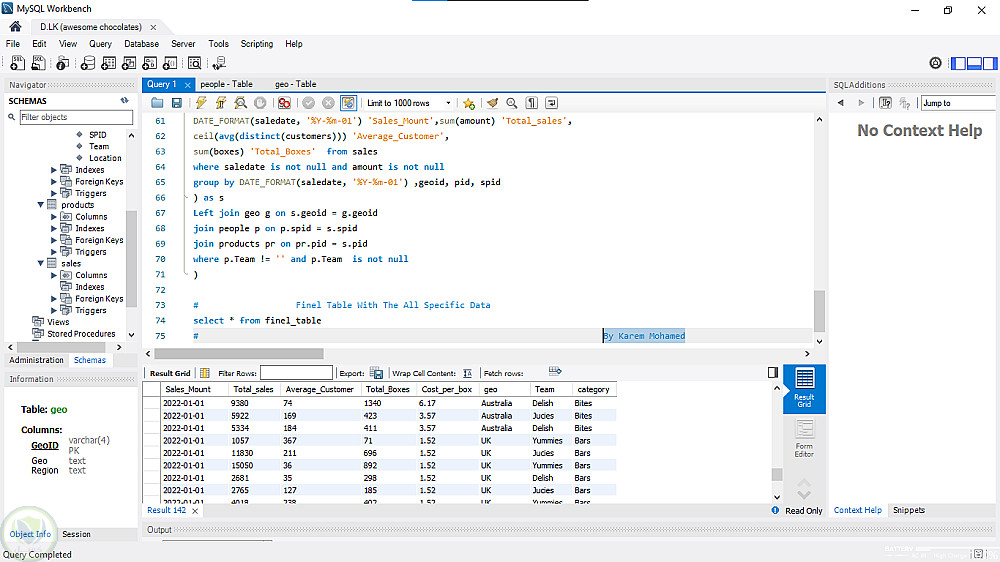Execute the SQL script with lightning icon
Image resolution: width=1000 pixels, height=562 pixels.
[201, 103]
